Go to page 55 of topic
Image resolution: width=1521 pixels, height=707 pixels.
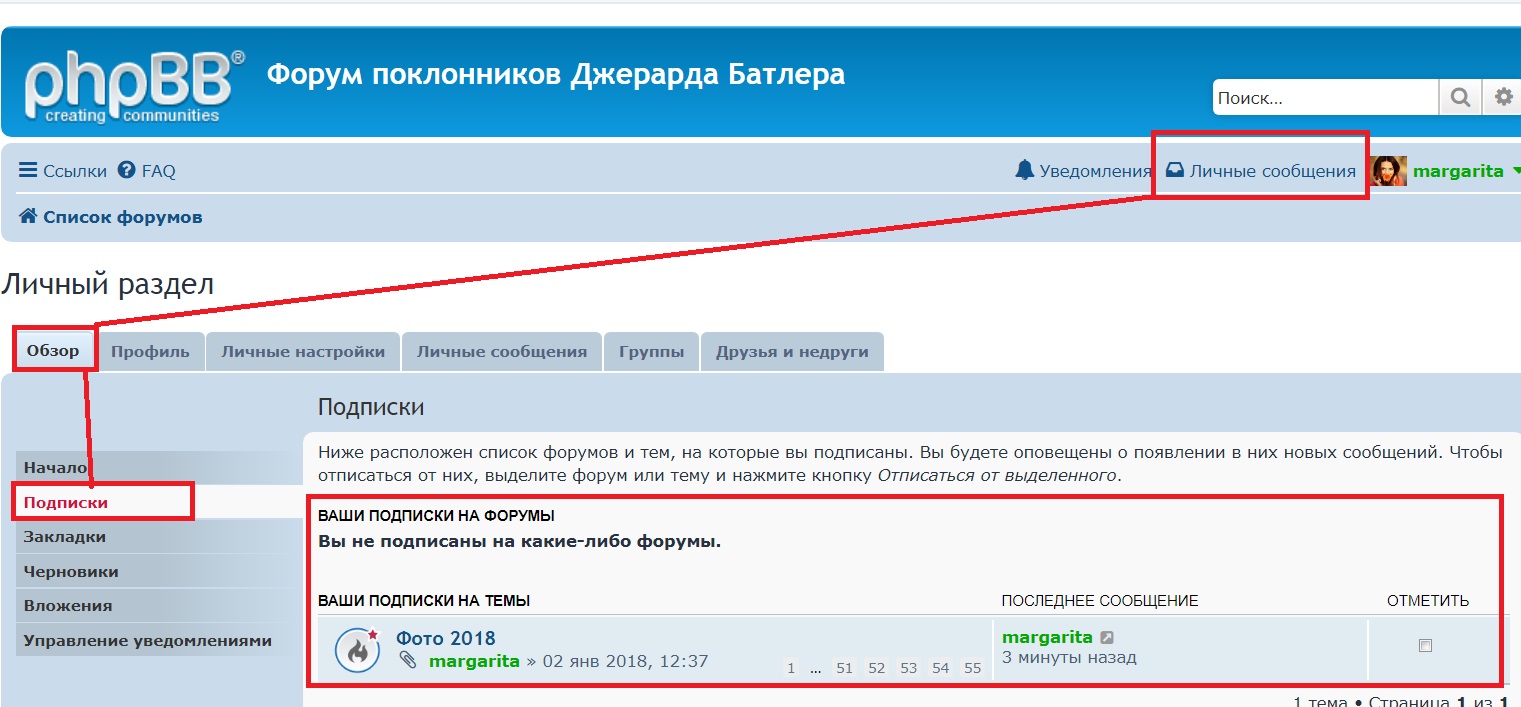[972, 668]
